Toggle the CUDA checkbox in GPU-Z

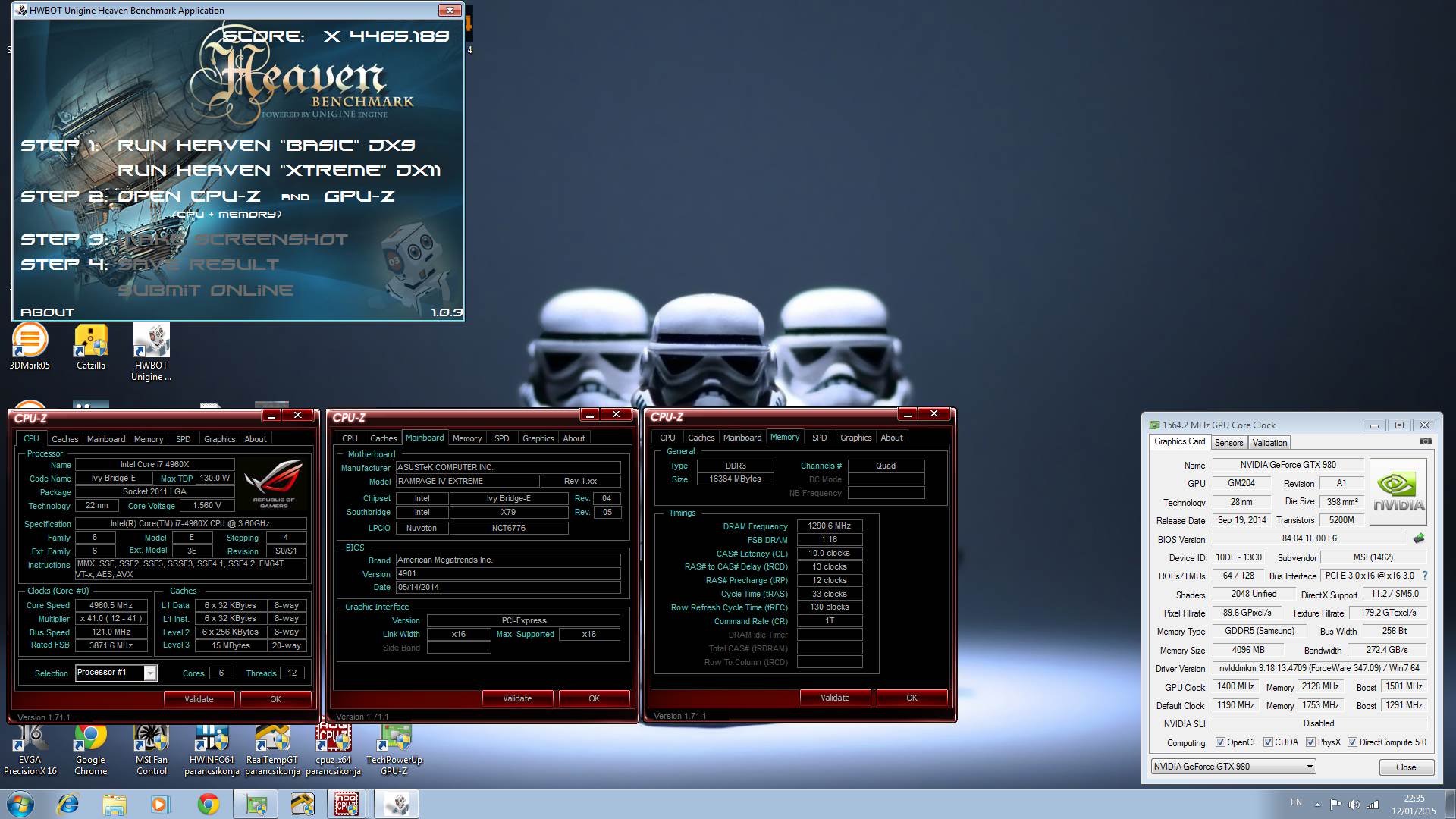click(1268, 742)
